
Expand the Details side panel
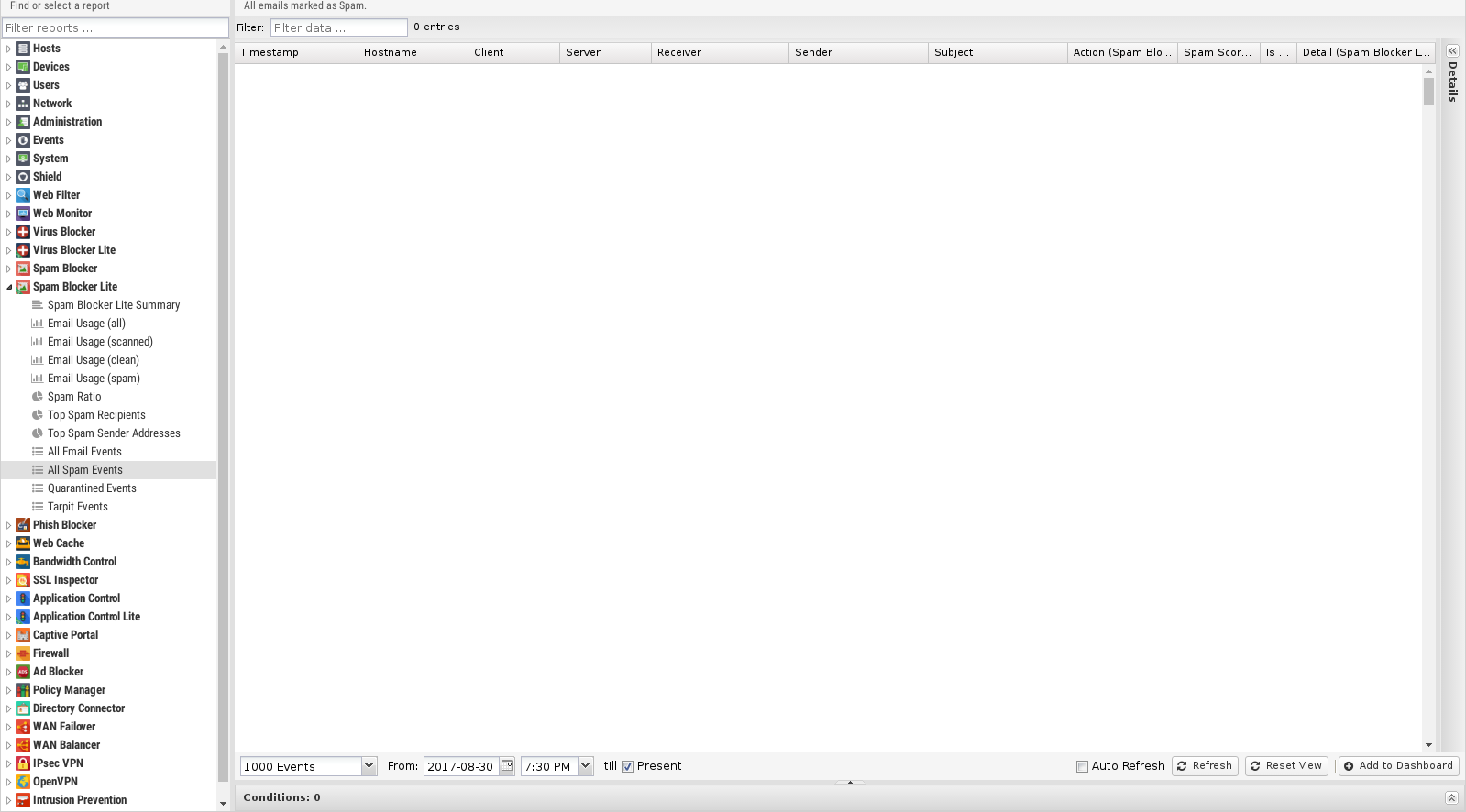1452,51
